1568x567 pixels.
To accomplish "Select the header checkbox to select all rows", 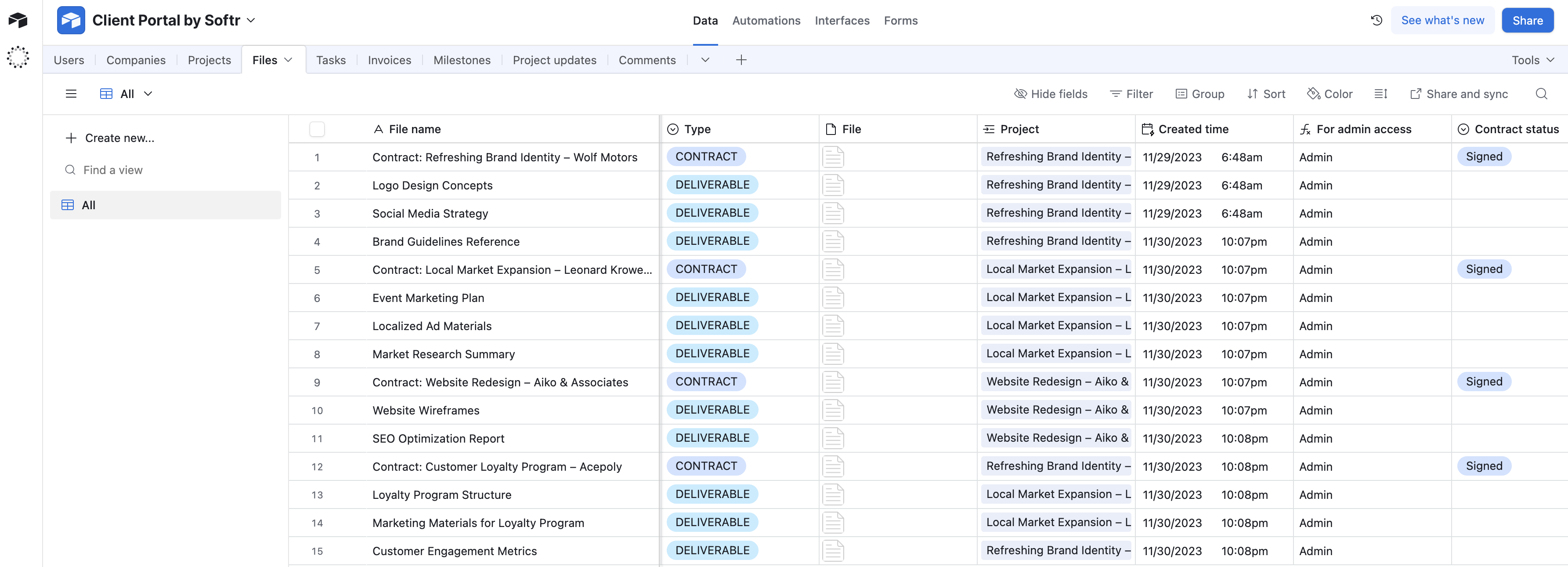I will click(x=318, y=128).
